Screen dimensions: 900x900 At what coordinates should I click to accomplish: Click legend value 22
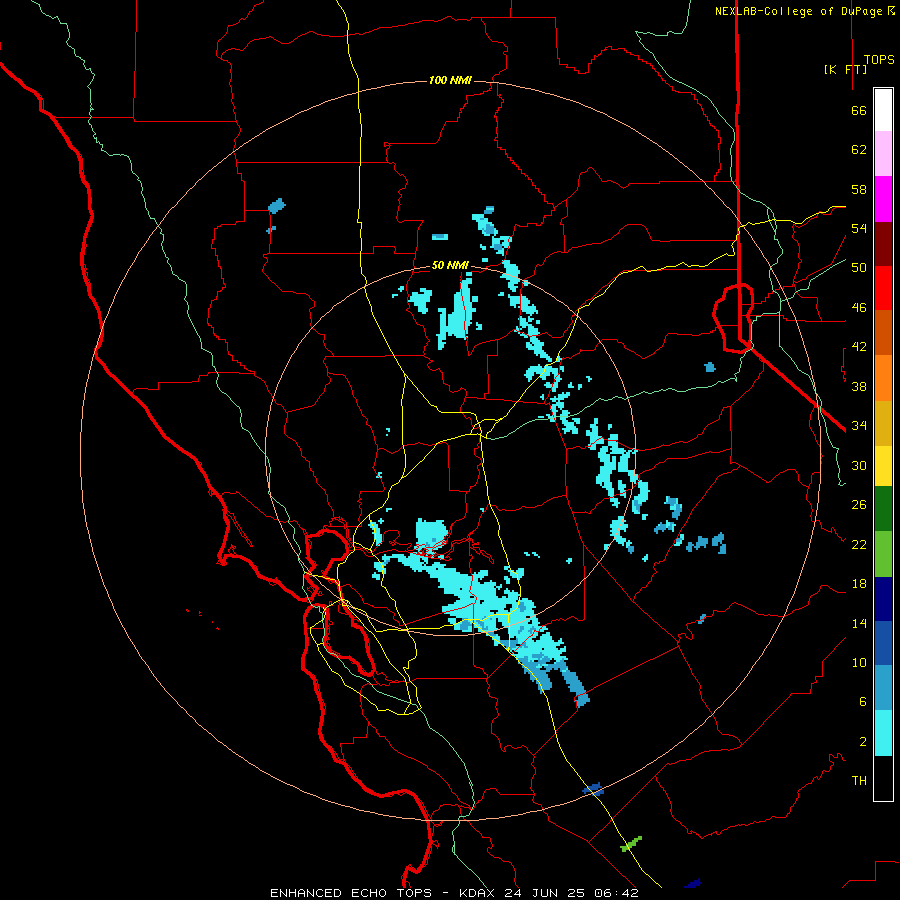click(859, 544)
